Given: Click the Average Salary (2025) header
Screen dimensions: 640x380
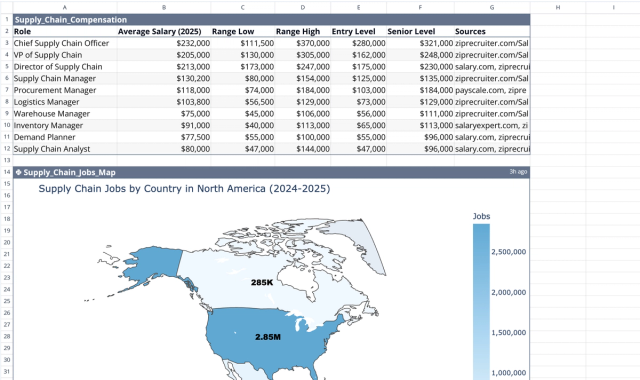Looking at the screenshot, I should [164, 31].
